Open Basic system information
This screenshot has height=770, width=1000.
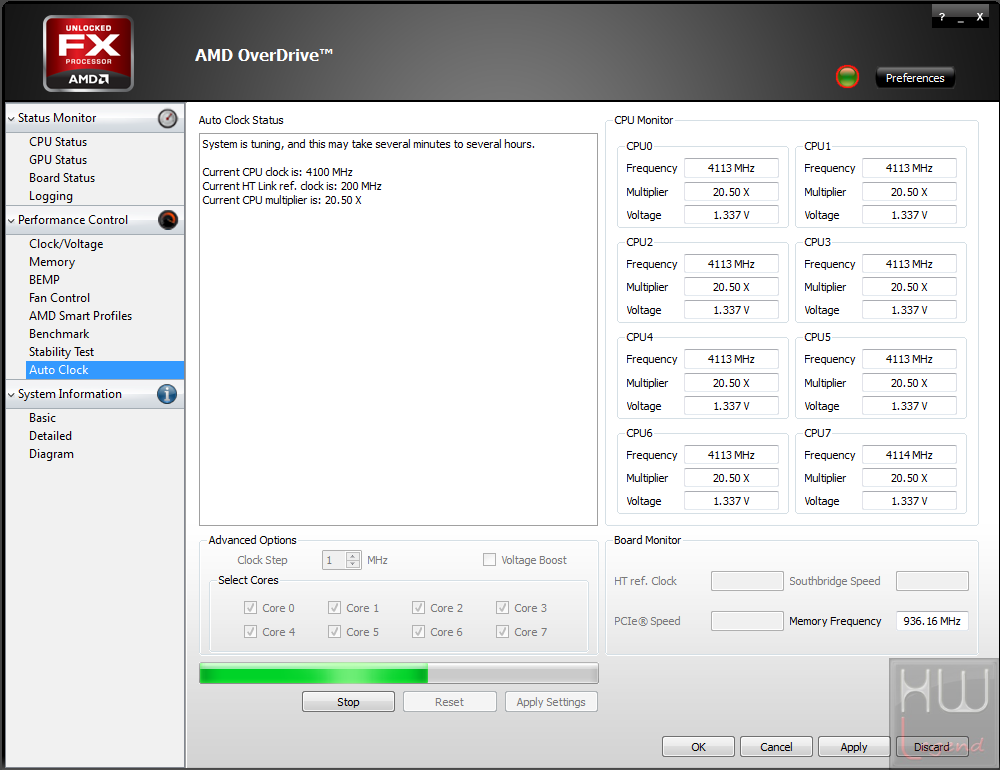point(43,418)
